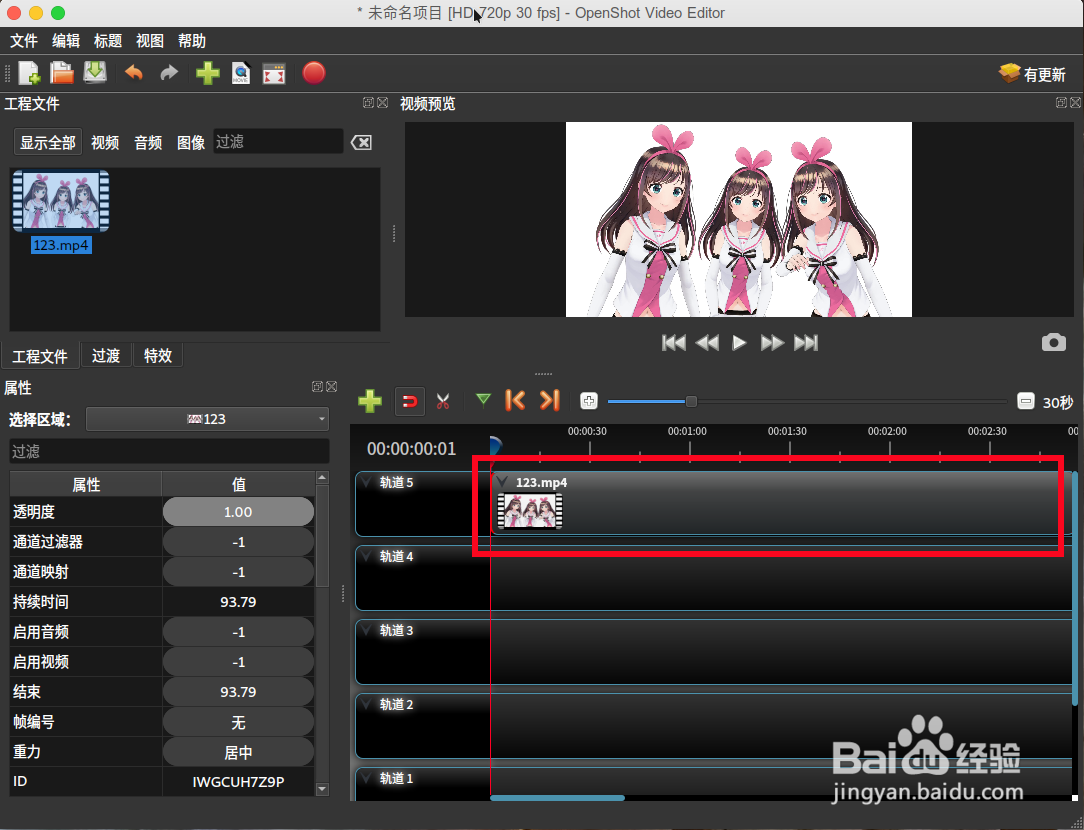The width and height of the screenshot is (1084, 830).
Task: Filter project files by 图像
Action: click(x=191, y=142)
